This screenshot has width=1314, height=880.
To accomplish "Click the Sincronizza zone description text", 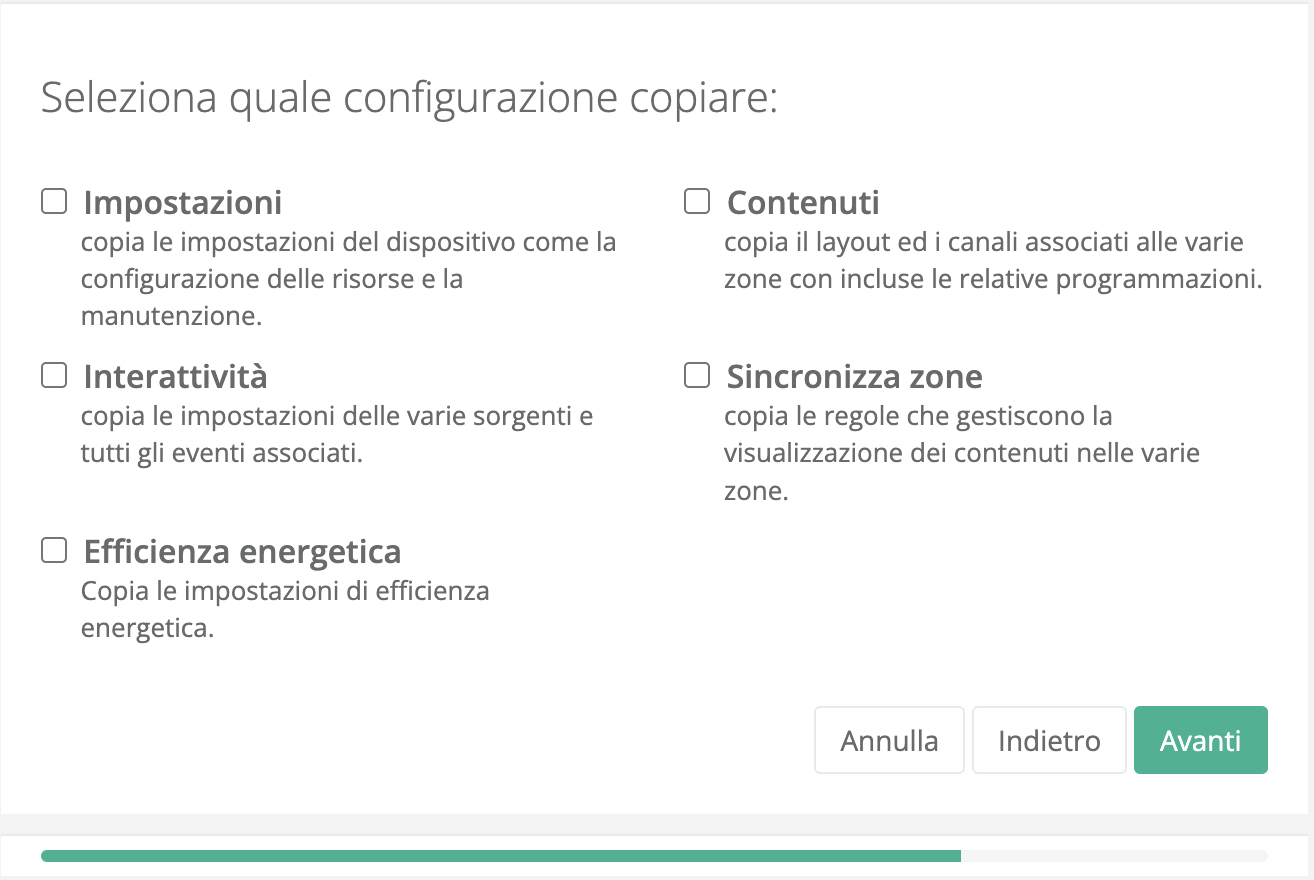I will [x=960, y=452].
